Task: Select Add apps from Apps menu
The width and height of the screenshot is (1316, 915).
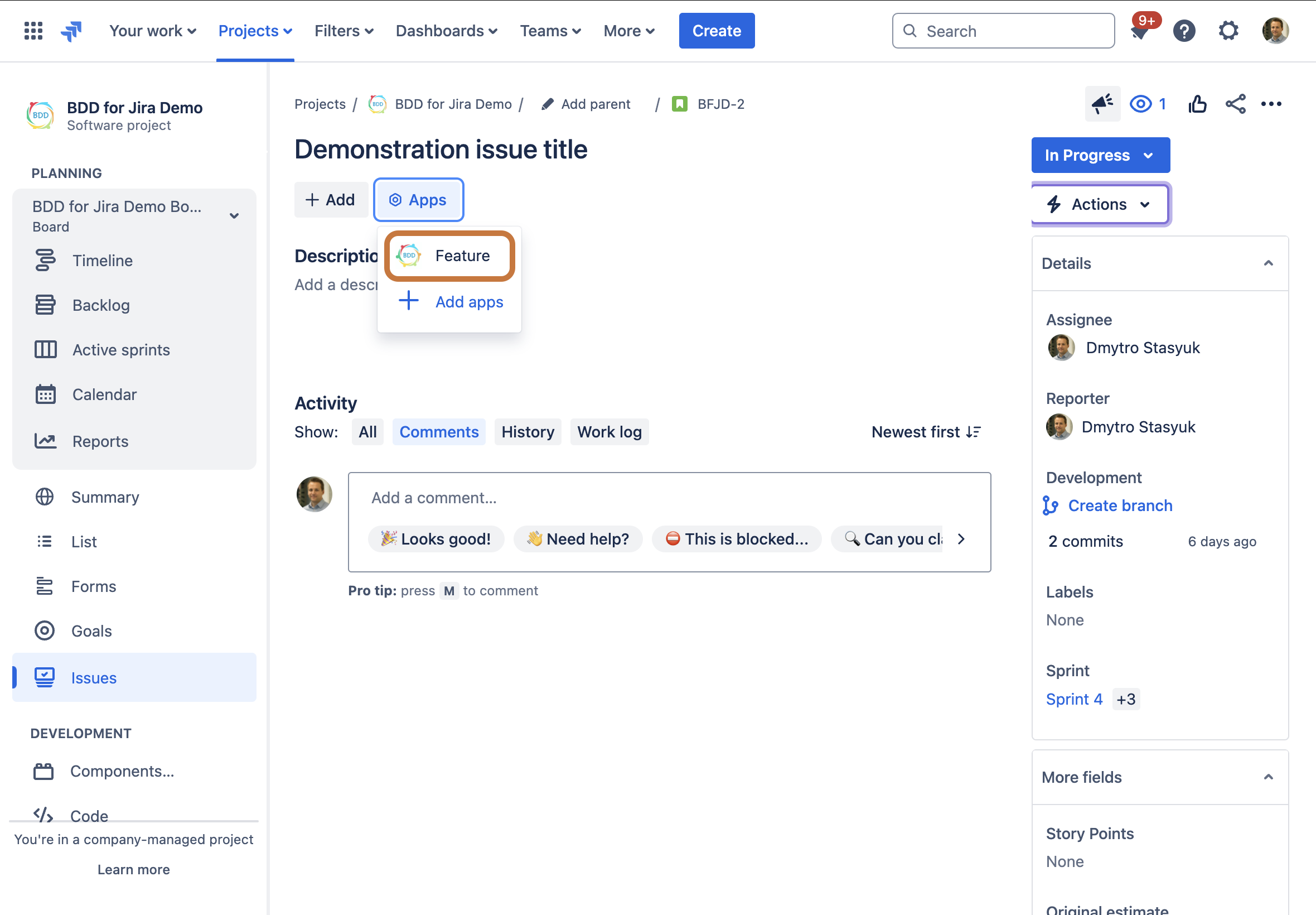Action: point(449,302)
